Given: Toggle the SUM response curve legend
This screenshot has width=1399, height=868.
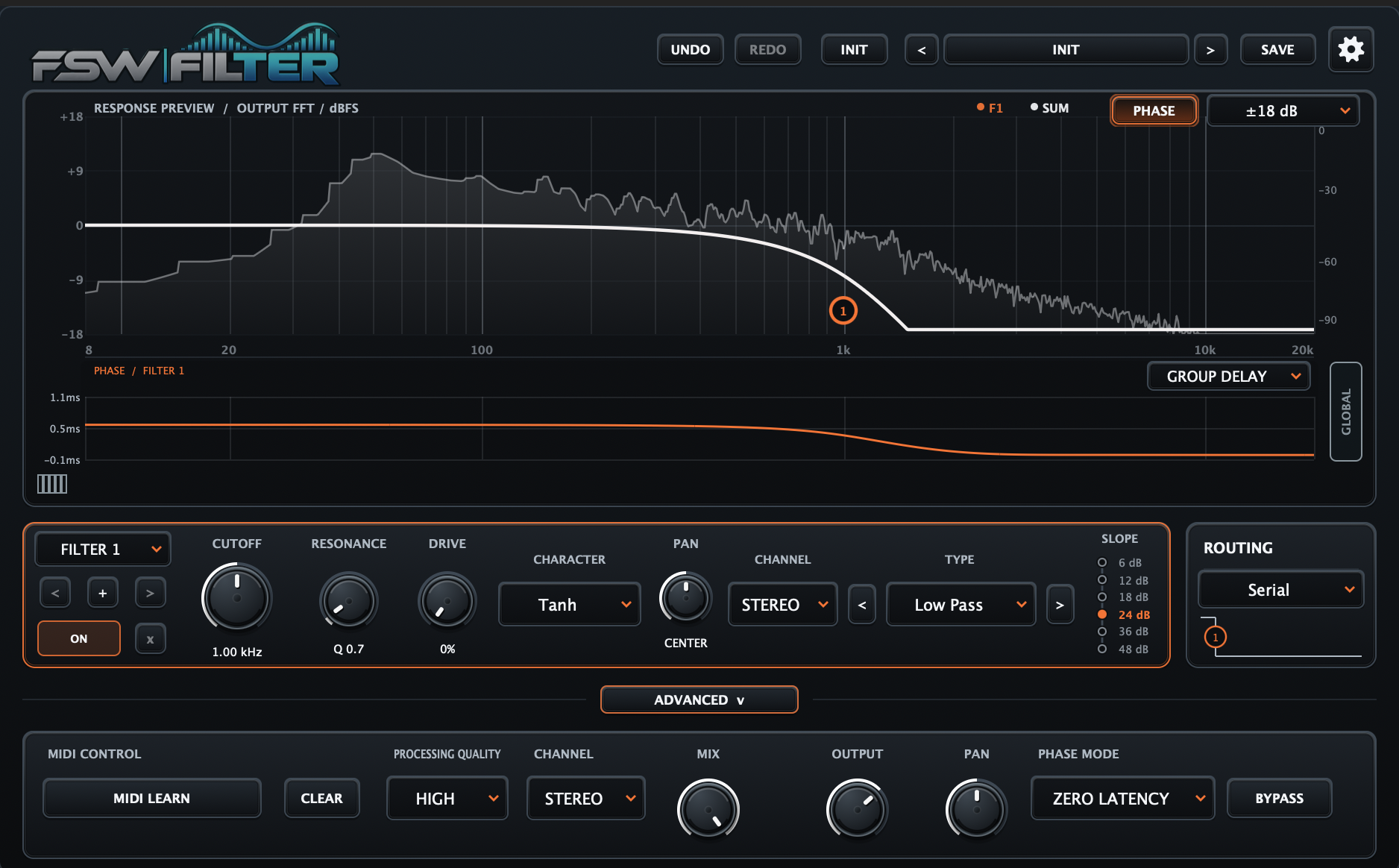Looking at the screenshot, I should (x=1049, y=108).
